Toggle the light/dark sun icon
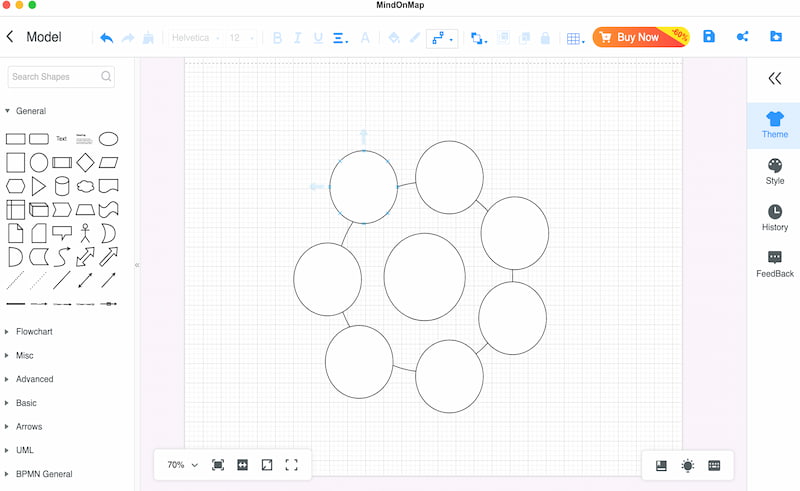800x491 pixels. (x=688, y=465)
